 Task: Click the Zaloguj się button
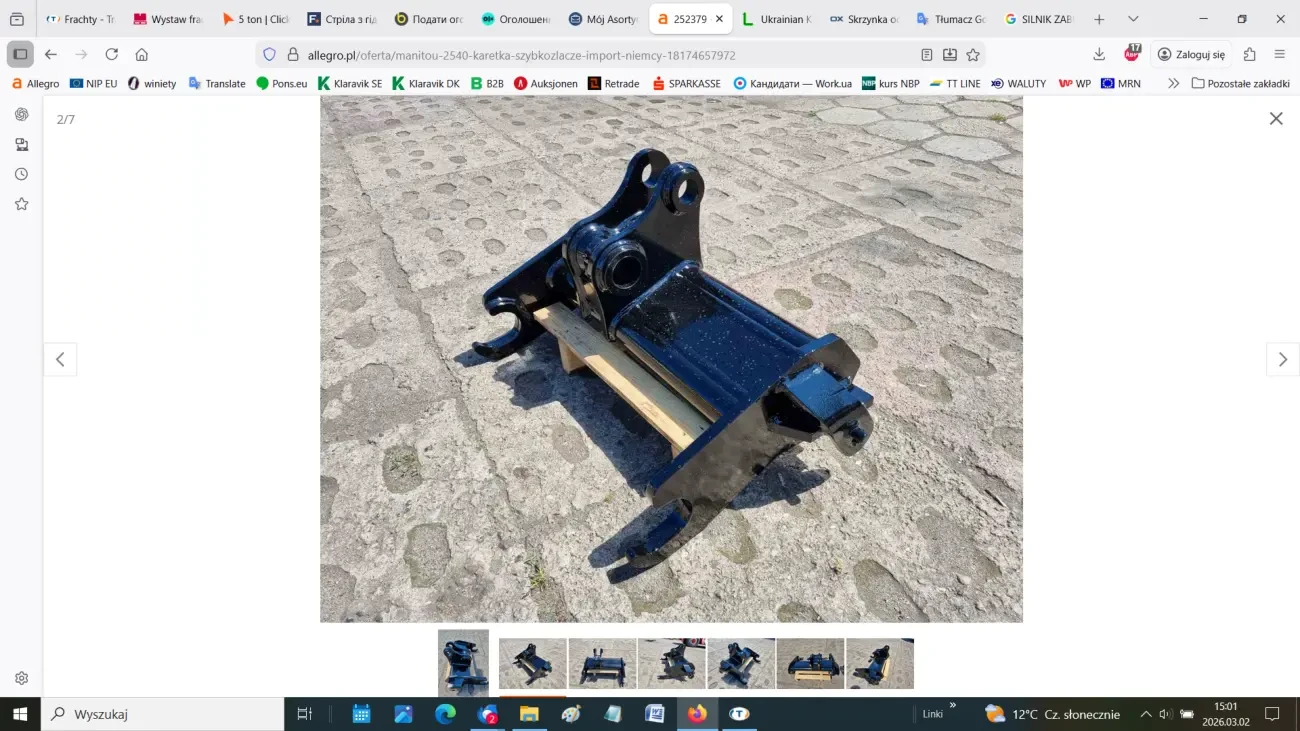coord(1190,55)
